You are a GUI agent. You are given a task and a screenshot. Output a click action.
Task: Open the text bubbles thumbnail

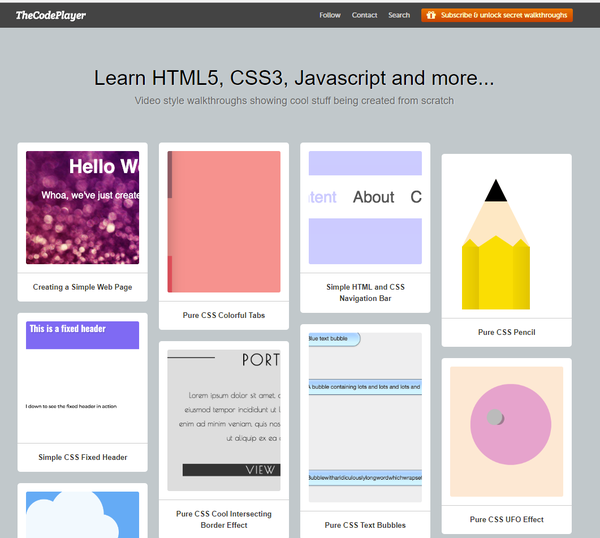365,417
